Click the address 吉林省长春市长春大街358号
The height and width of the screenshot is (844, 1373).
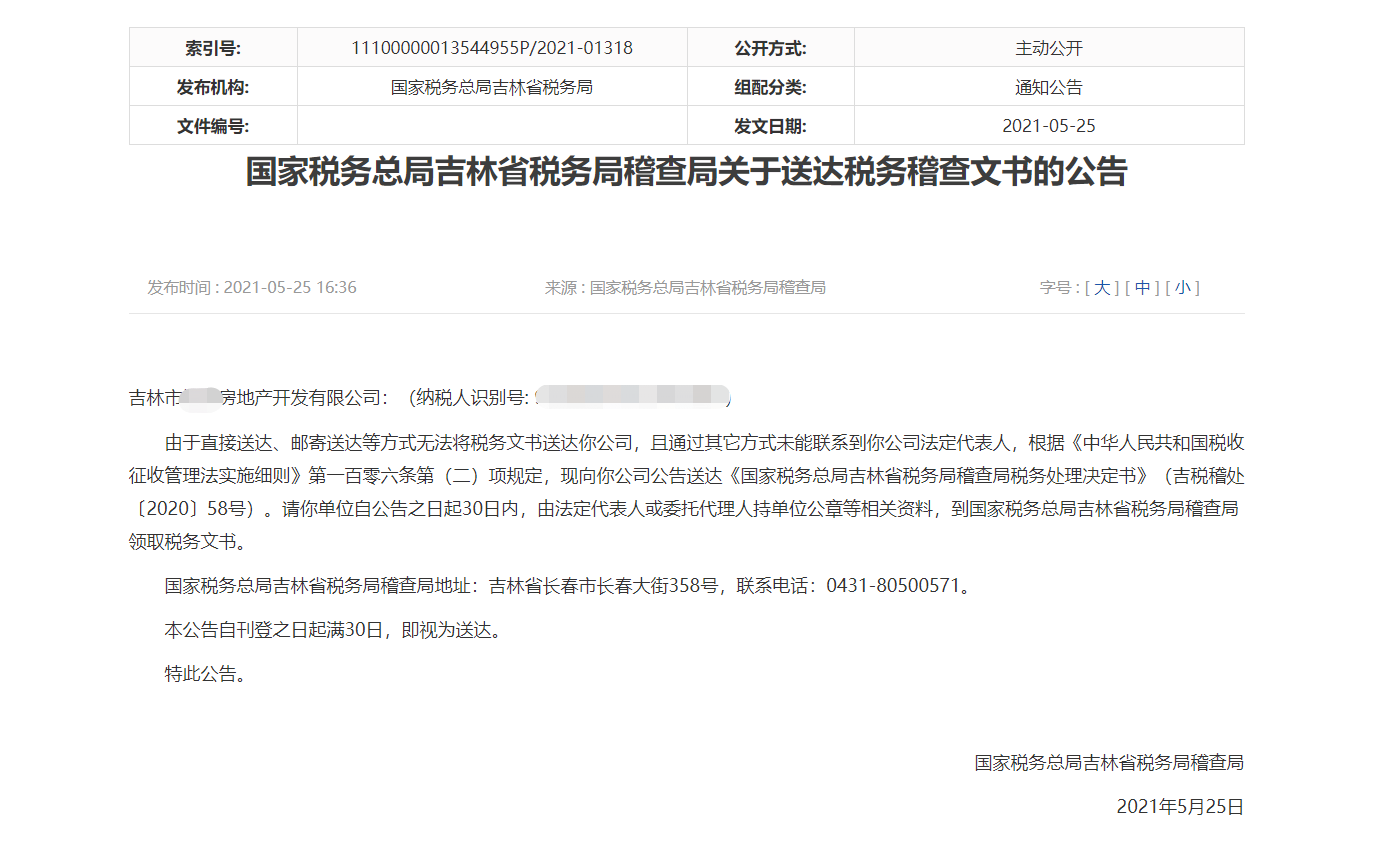pyautogui.click(x=604, y=586)
